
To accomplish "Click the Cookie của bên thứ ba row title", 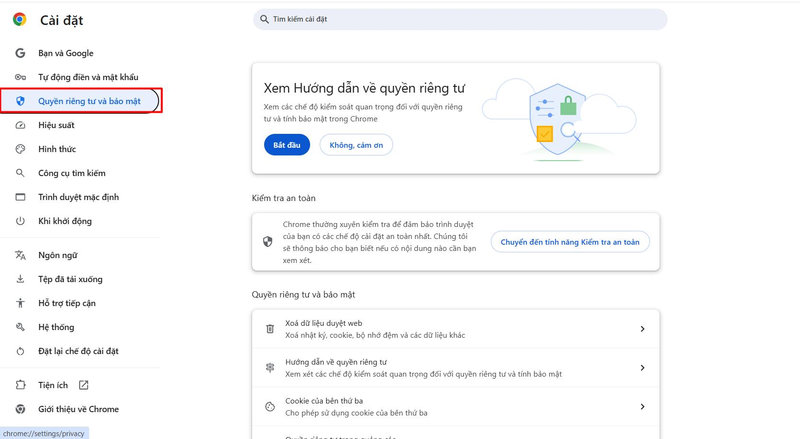I will tap(324, 401).
